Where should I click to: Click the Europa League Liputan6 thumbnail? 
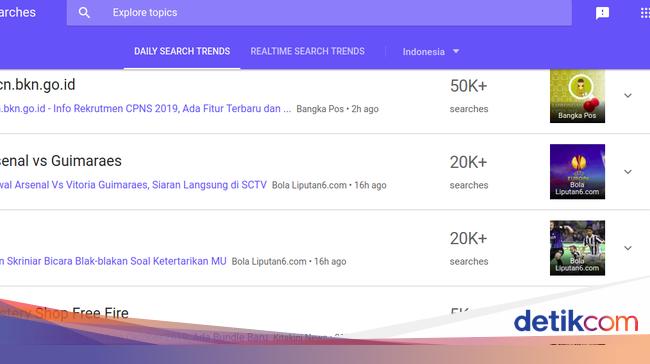tap(577, 172)
